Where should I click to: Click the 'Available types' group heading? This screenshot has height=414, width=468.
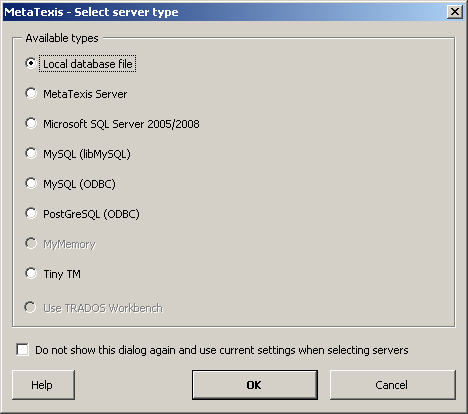point(62,38)
